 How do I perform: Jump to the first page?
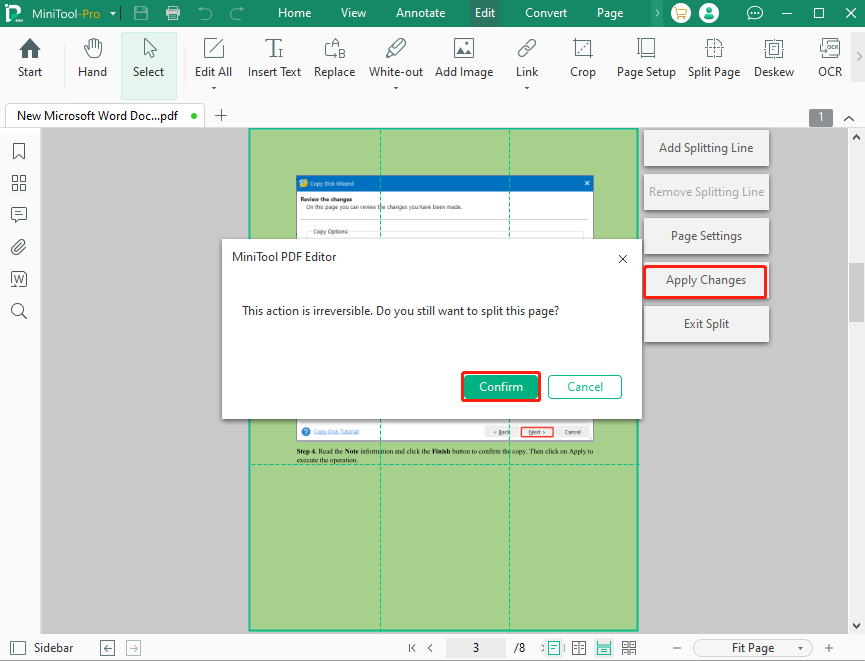[412, 648]
